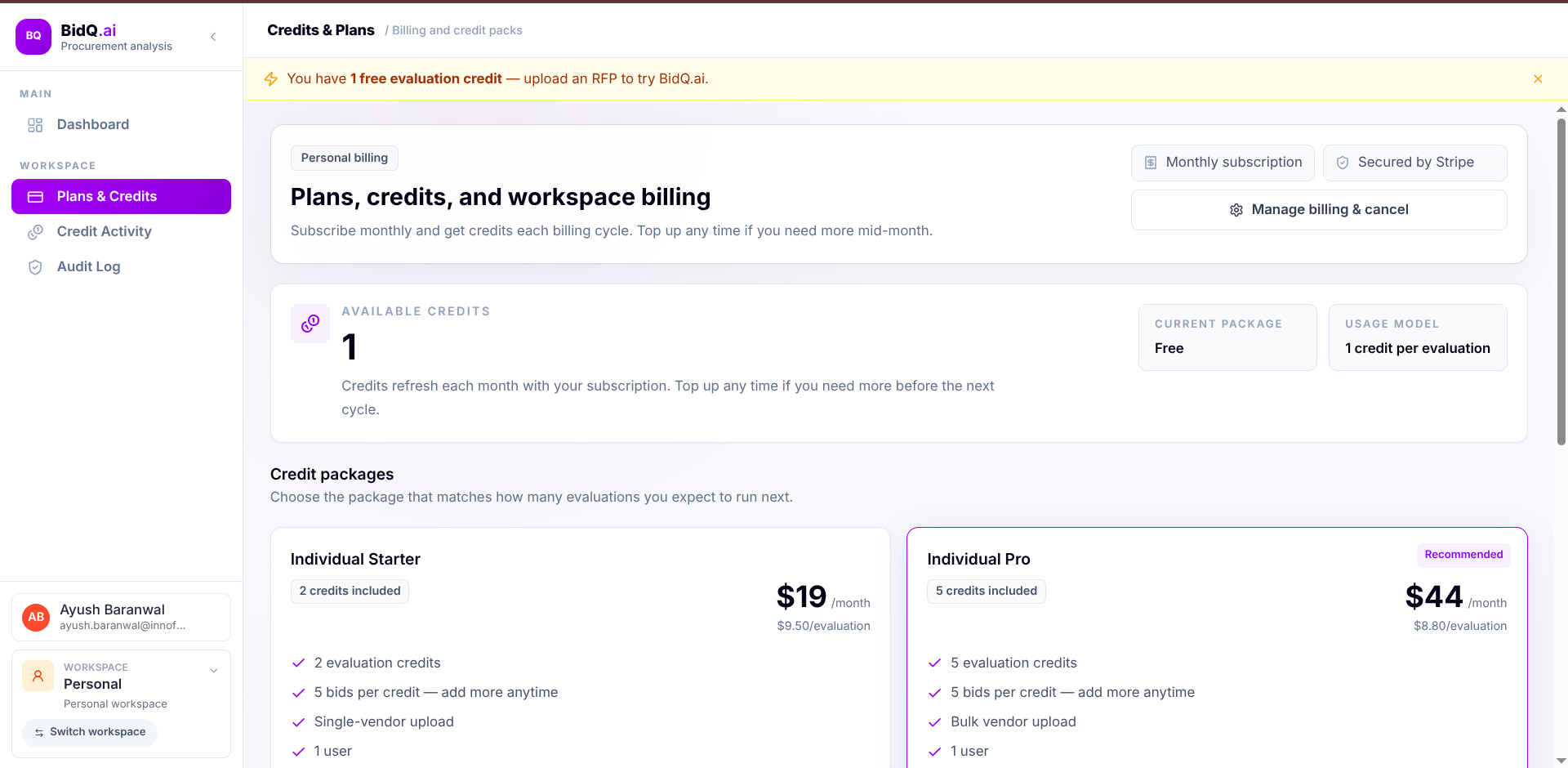Click the Current Package Free card

click(x=1227, y=337)
